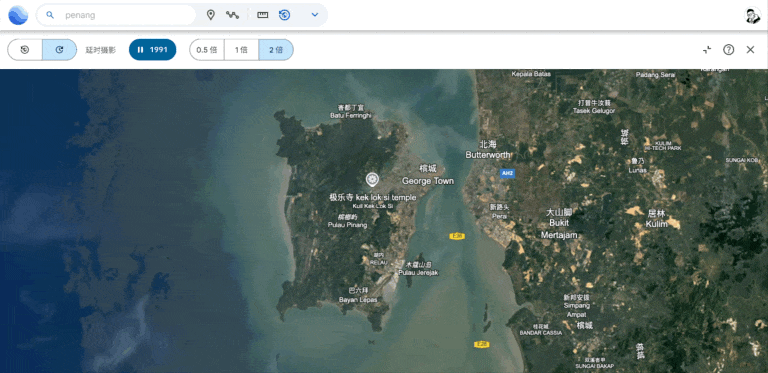Set playback speed to 2倍
768x373 pixels.
(x=276, y=49)
